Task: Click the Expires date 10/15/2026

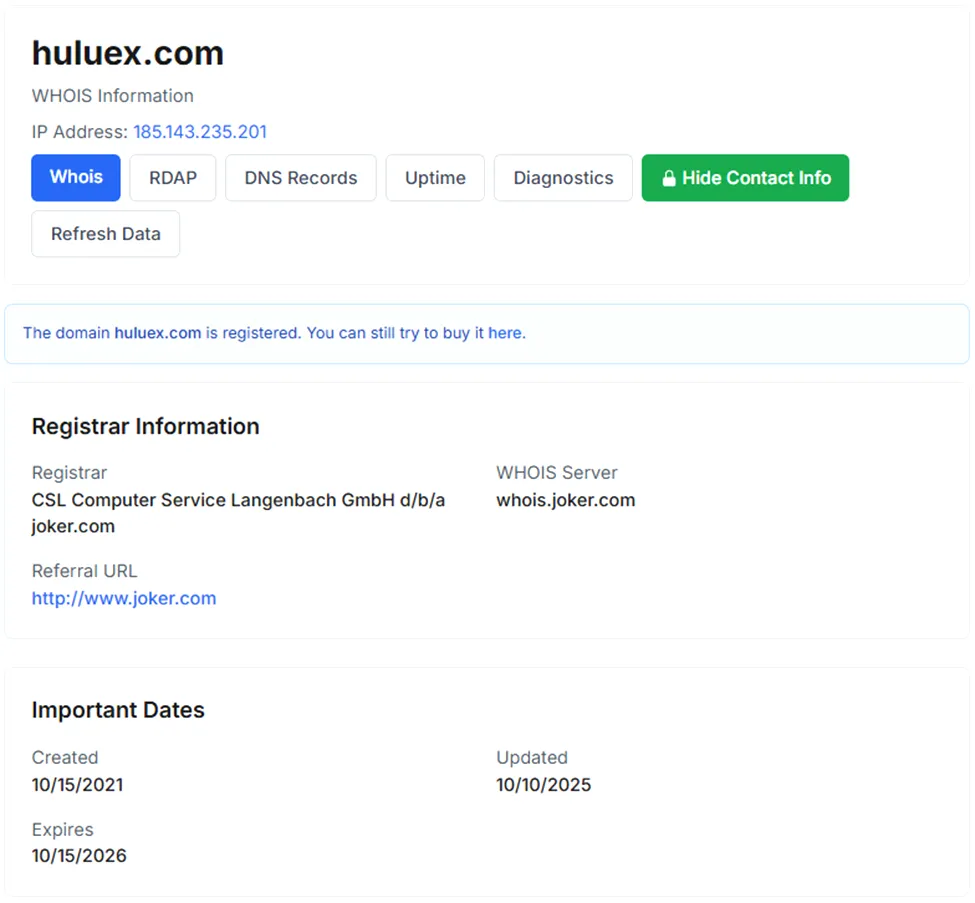Action: [x=79, y=856]
